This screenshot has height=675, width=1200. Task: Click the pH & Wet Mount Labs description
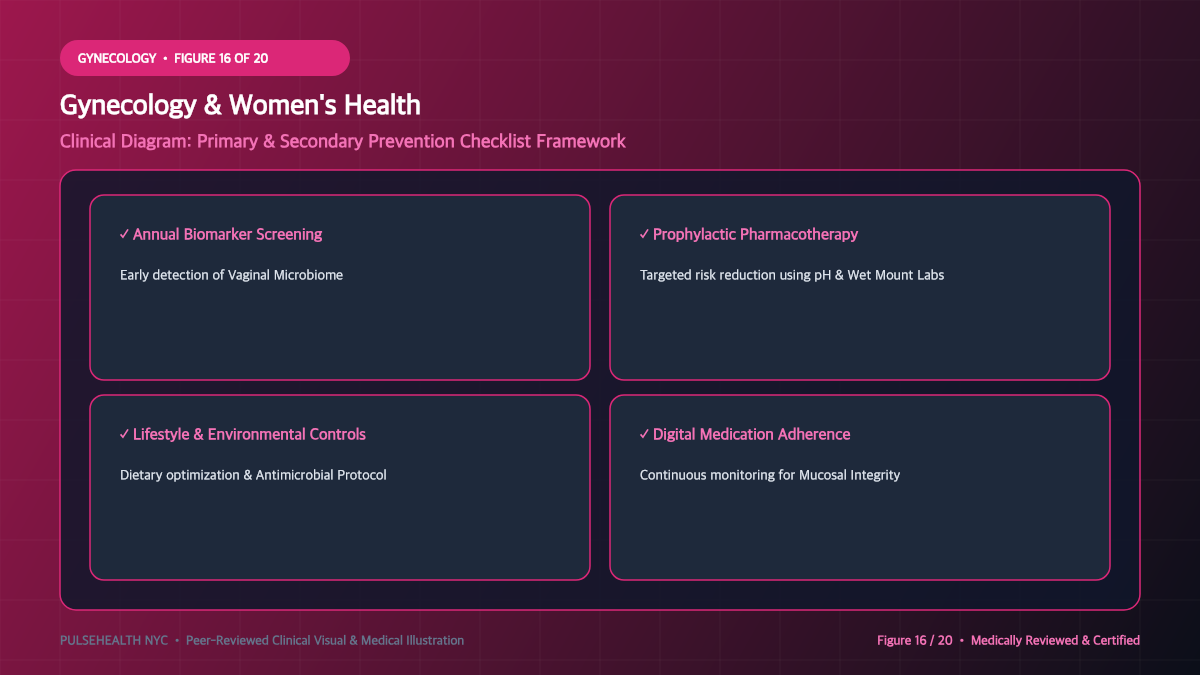(792, 275)
